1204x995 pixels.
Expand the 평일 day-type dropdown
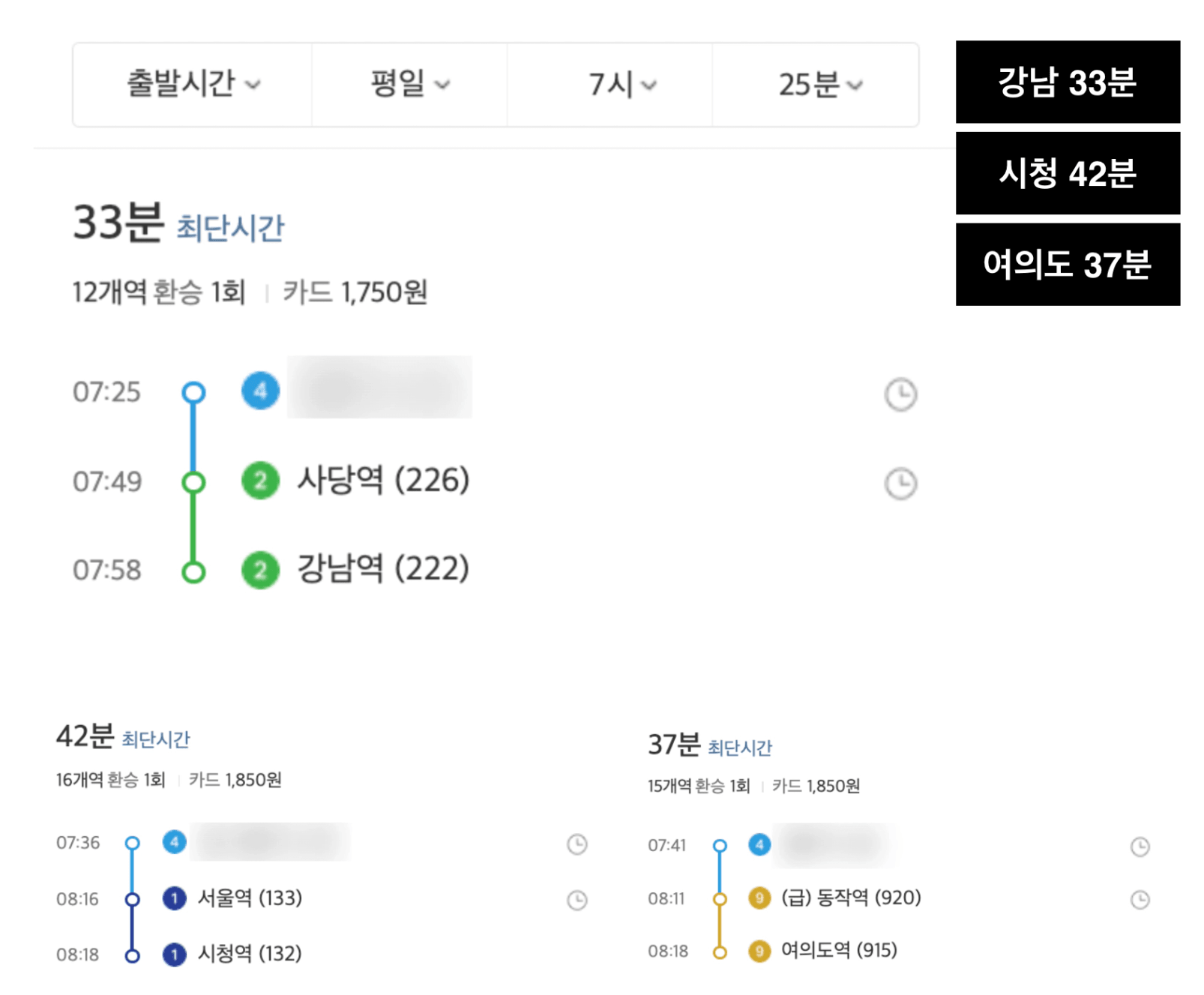click(409, 85)
